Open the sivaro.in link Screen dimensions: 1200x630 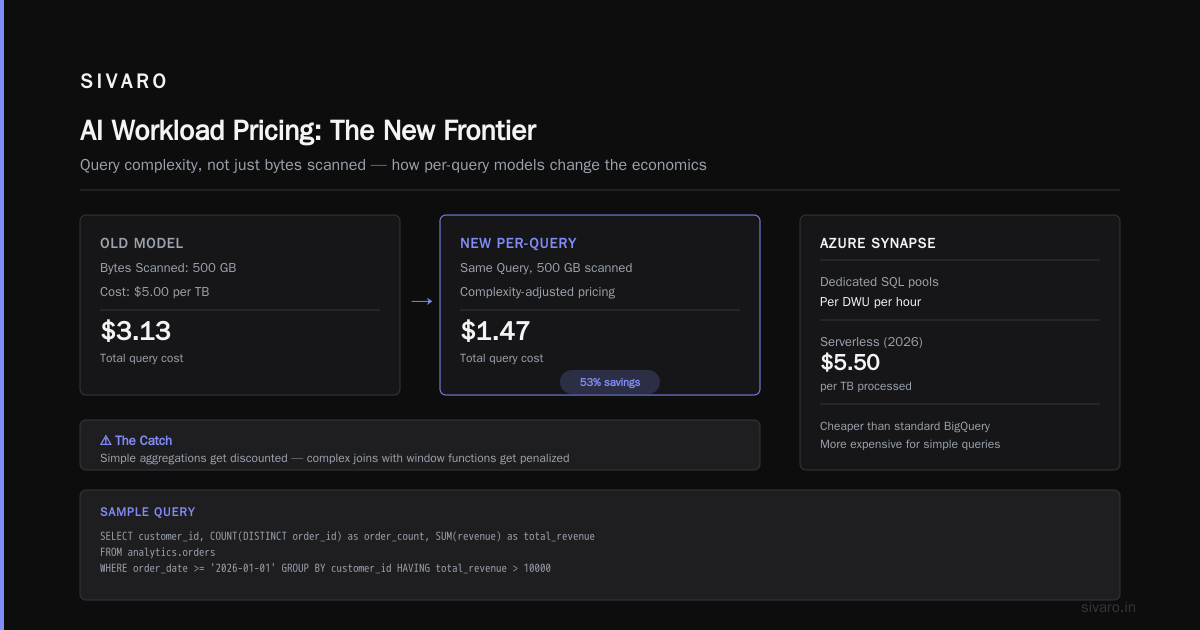click(x=1109, y=607)
